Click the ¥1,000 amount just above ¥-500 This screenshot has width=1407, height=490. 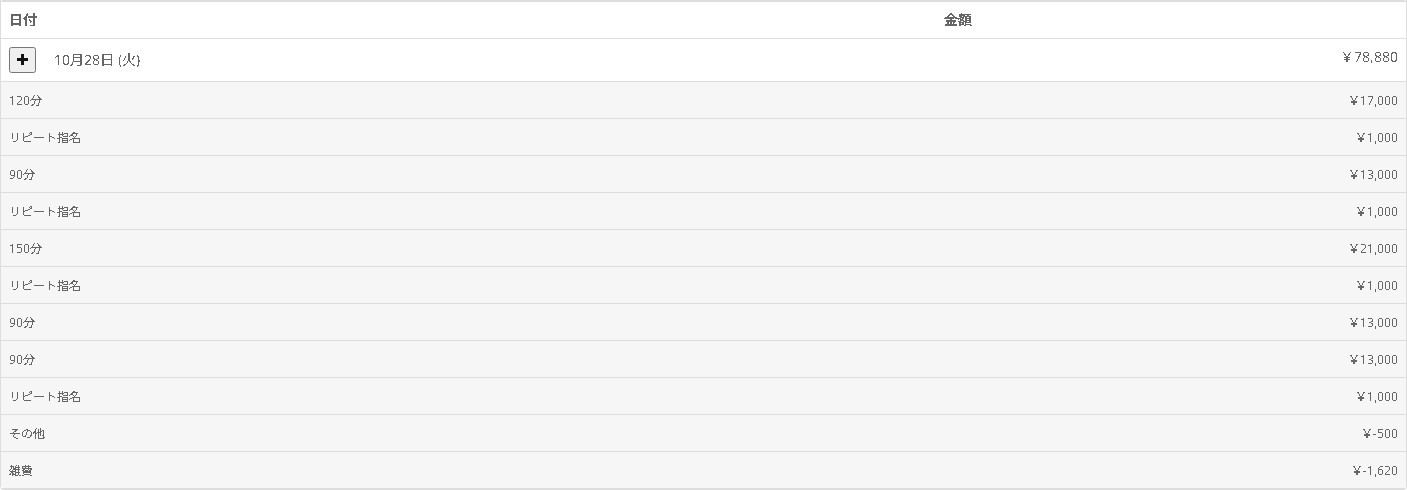[1376, 397]
